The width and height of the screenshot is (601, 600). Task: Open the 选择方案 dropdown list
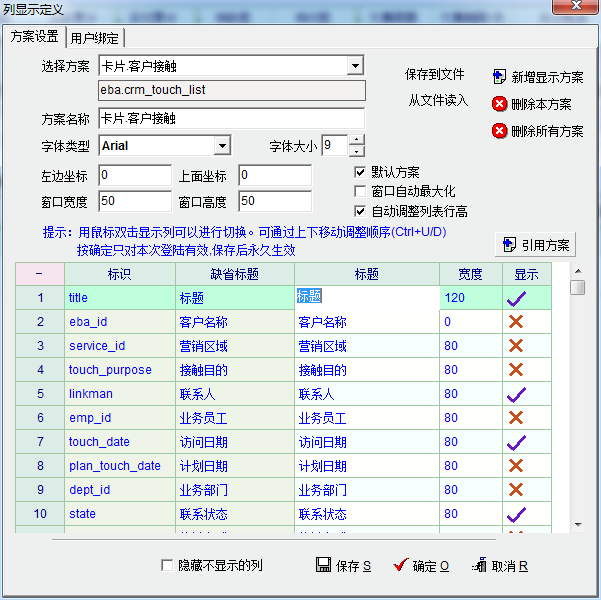(355, 66)
